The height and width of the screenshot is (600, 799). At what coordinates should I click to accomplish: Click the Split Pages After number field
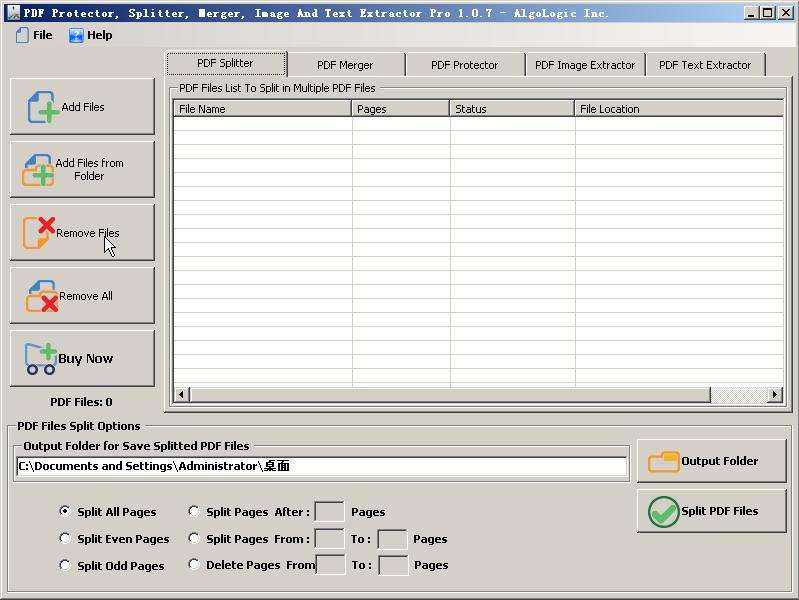point(329,511)
